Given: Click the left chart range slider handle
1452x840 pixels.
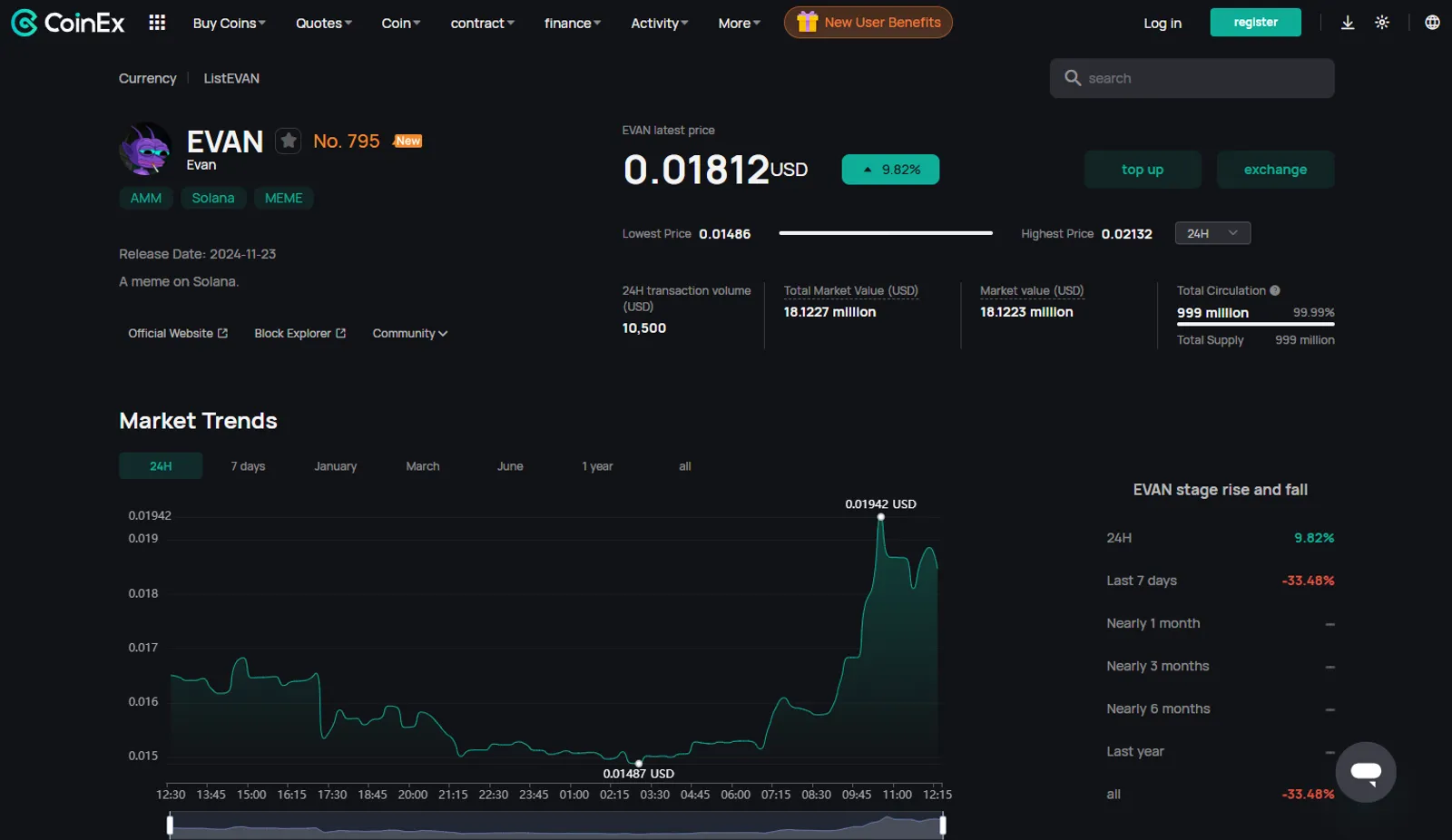Looking at the screenshot, I should click(x=170, y=825).
